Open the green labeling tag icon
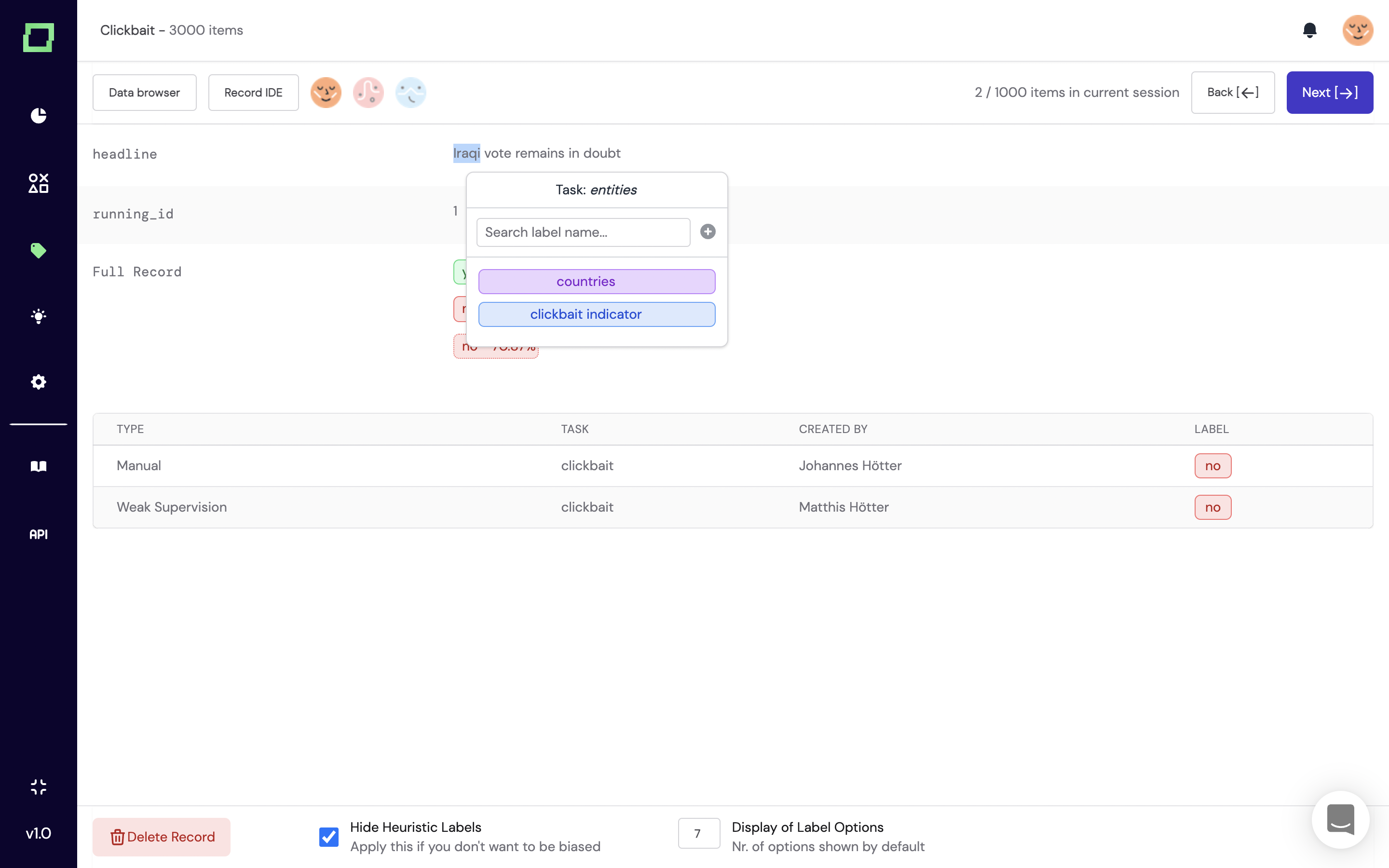The width and height of the screenshot is (1389, 868). click(39, 250)
